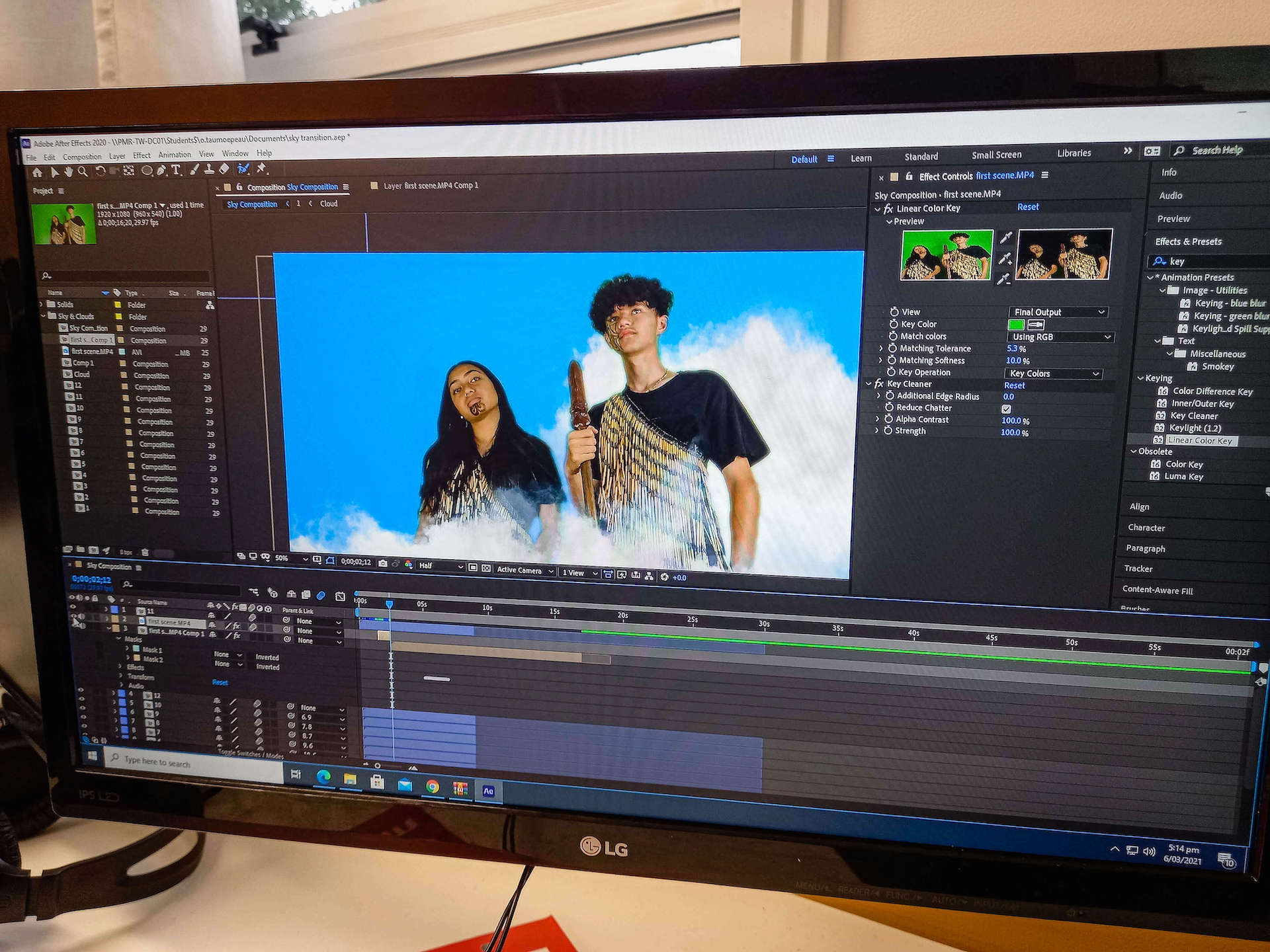Image resolution: width=1270 pixels, height=952 pixels.
Task: Open the color channel display icon
Action: click(408, 565)
